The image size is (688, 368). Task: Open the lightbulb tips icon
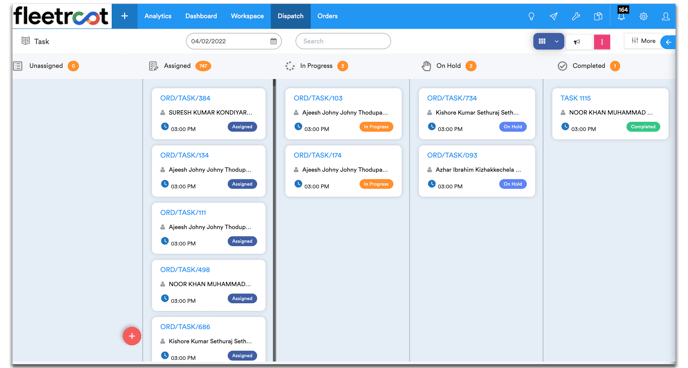click(531, 16)
